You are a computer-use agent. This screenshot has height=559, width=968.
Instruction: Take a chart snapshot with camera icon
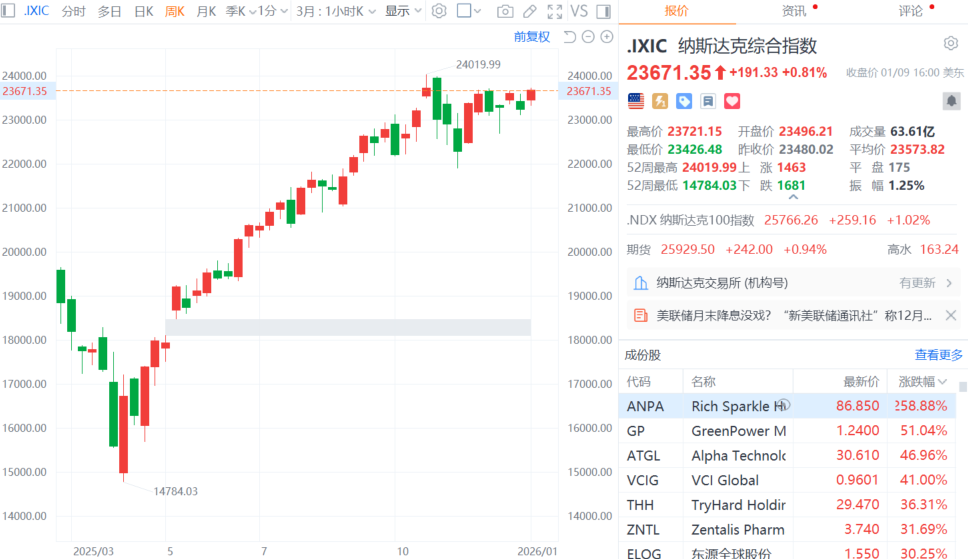(x=505, y=11)
